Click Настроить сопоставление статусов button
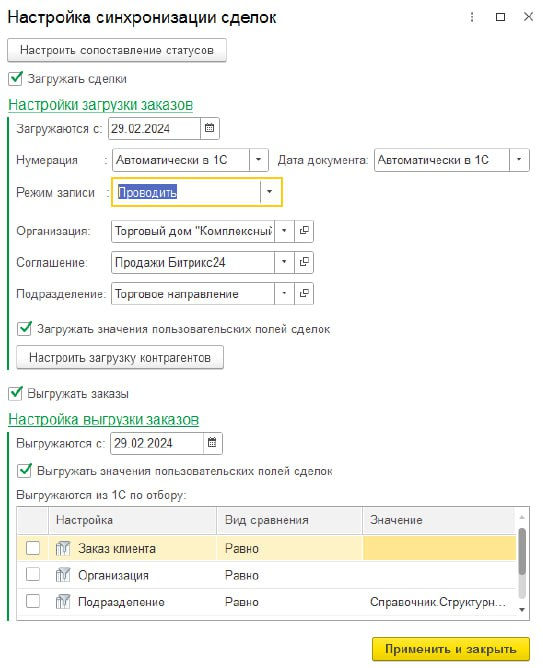This screenshot has width=543, height=668. pyautogui.click(x=117, y=50)
